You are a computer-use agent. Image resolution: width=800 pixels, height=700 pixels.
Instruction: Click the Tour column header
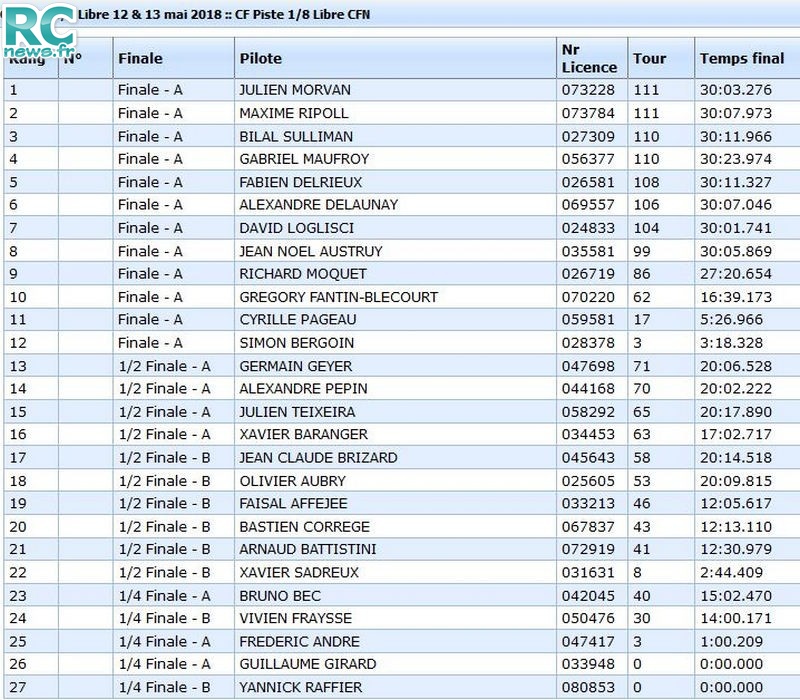[x=649, y=59]
